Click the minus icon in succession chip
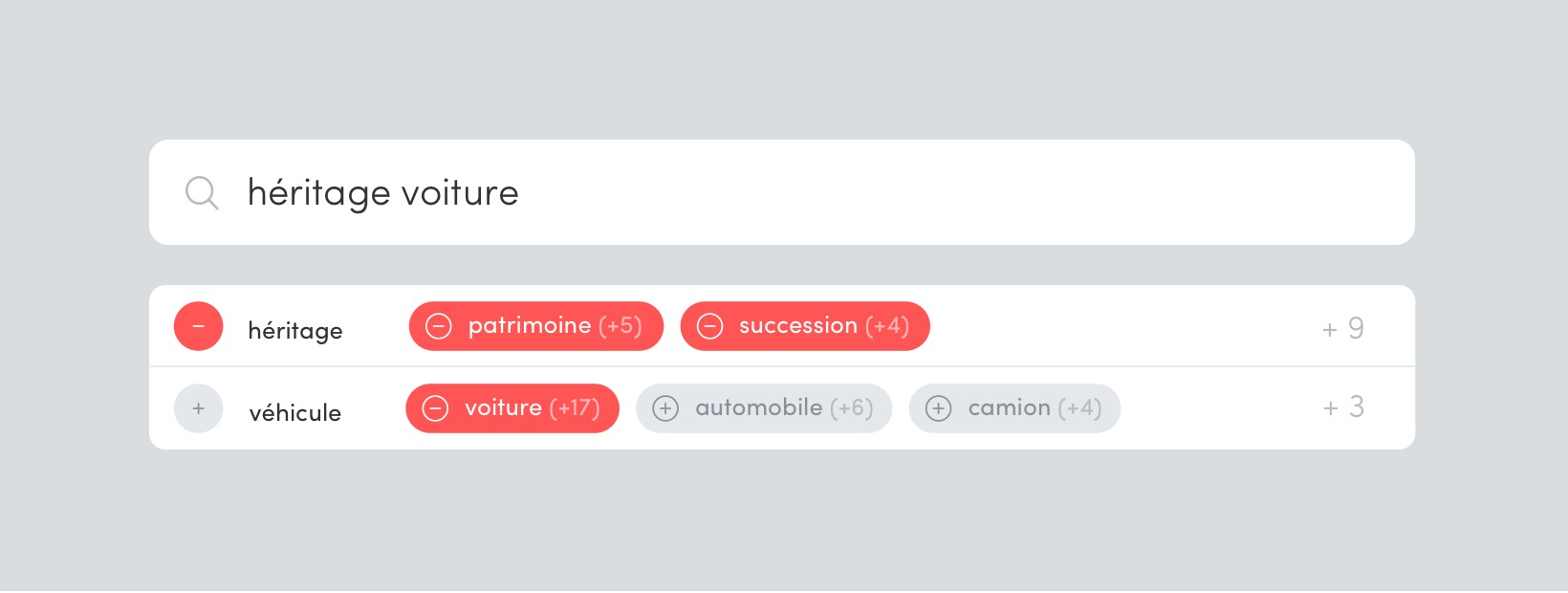This screenshot has height=593, width=1568. click(709, 326)
